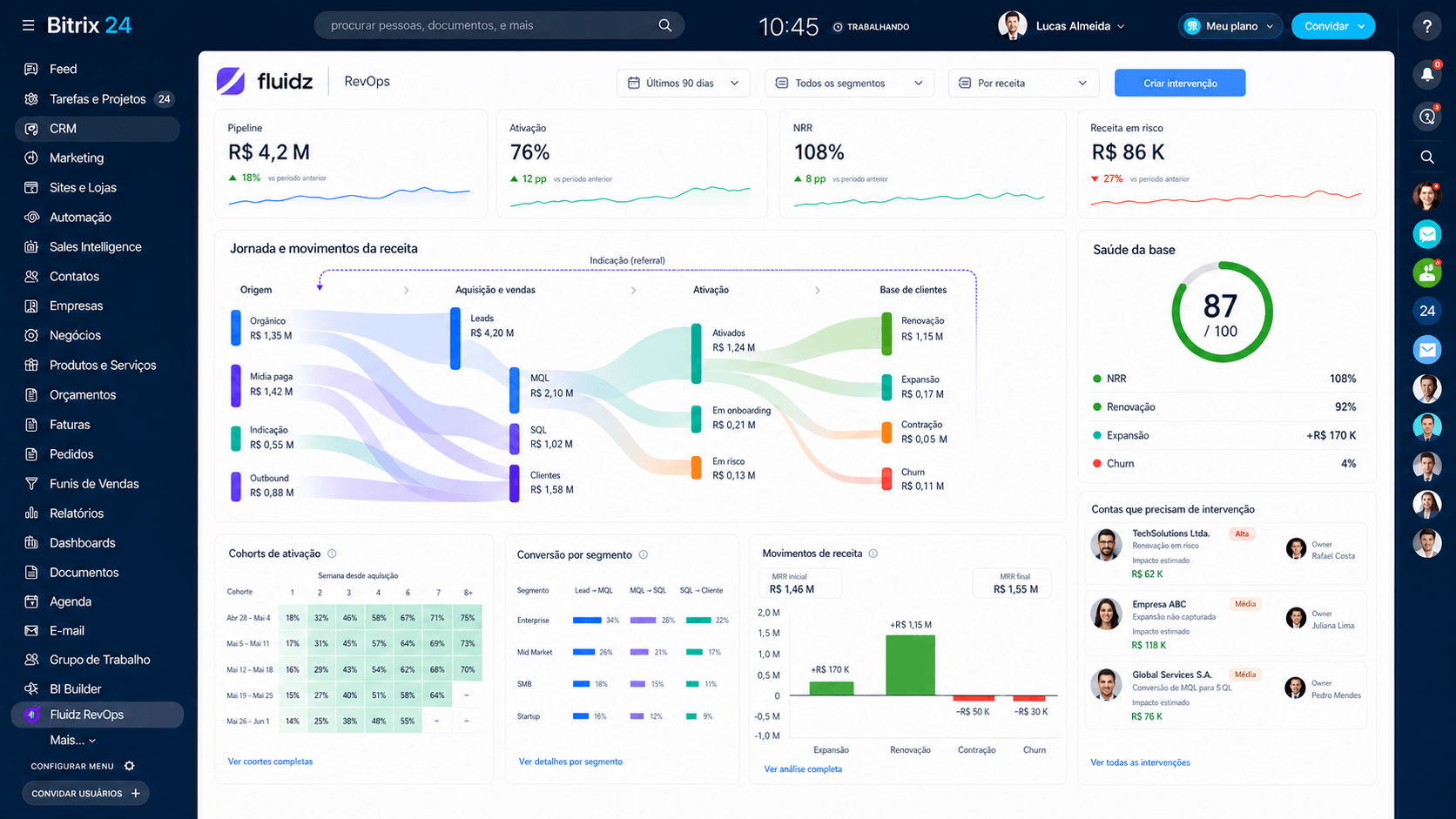
Task: Open the Faturas sidebar item
Action: [x=70, y=424]
